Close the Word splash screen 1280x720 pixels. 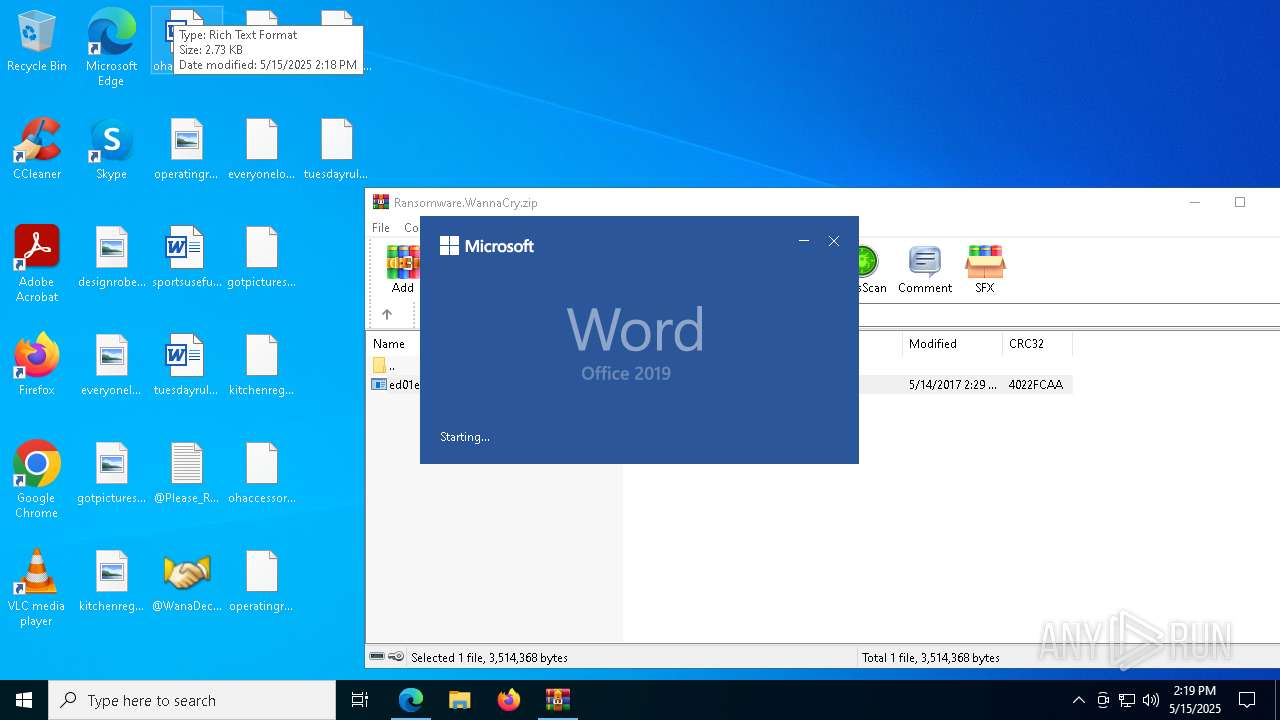[x=834, y=241]
